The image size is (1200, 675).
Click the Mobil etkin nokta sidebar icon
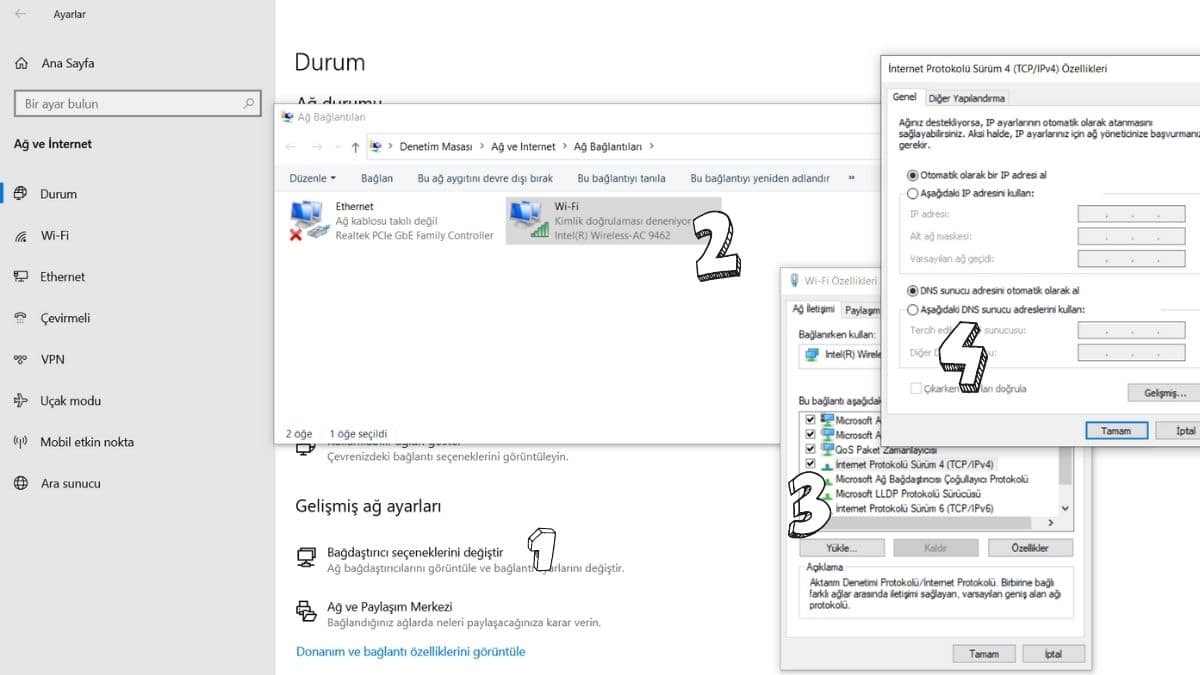(21, 442)
